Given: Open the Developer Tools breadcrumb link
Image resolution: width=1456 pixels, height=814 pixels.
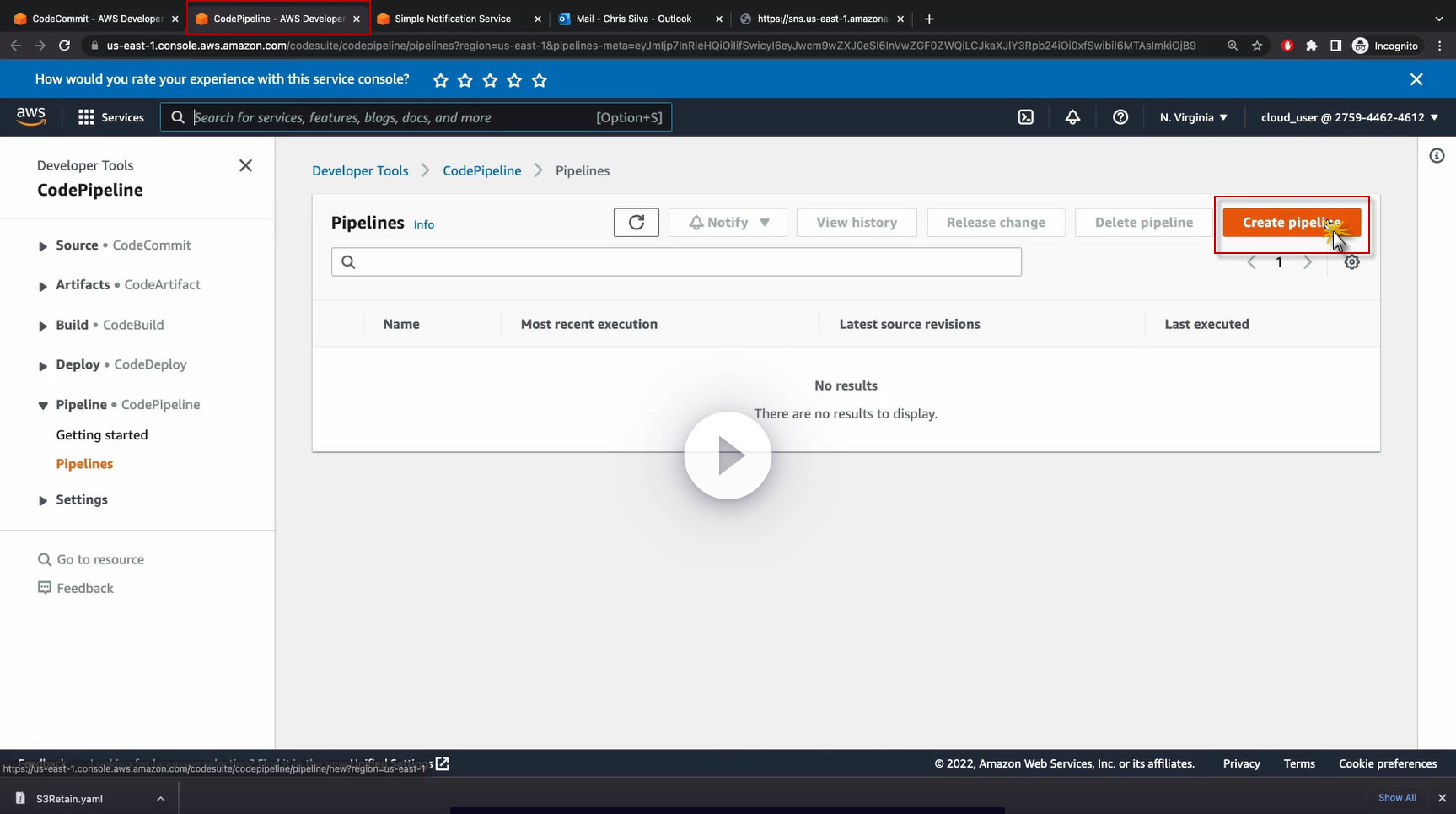Looking at the screenshot, I should click(x=360, y=170).
